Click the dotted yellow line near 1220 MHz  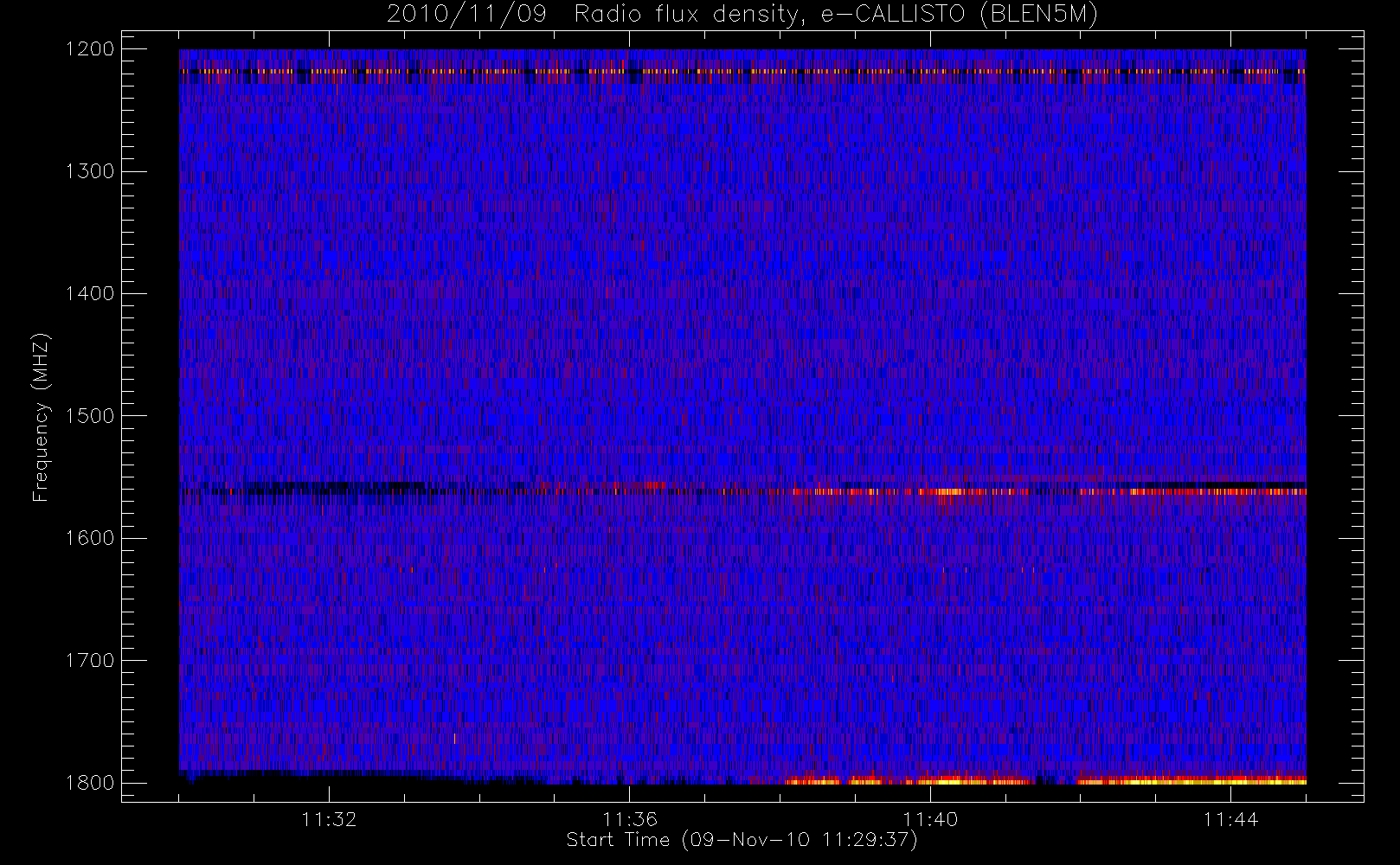pyautogui.click(x=742, y=71)
